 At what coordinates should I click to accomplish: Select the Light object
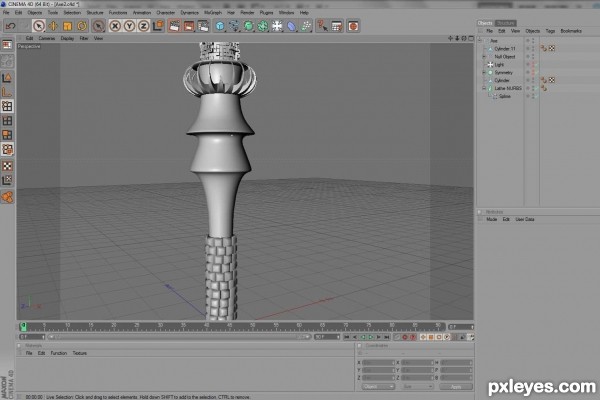pos(499,65)
